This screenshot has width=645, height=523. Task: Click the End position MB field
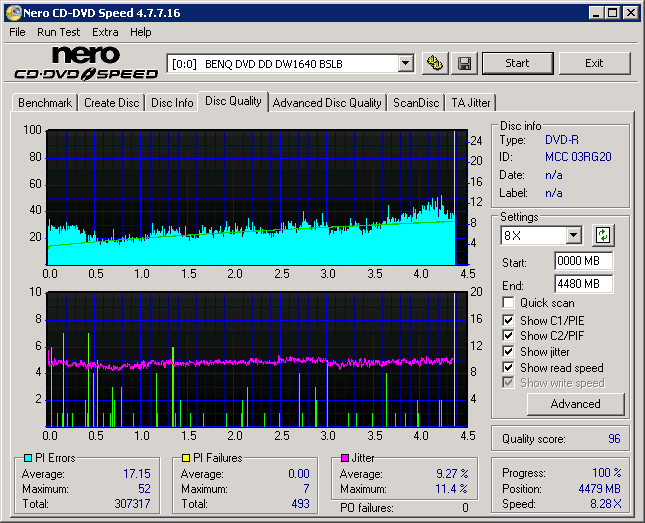(583, 284)
